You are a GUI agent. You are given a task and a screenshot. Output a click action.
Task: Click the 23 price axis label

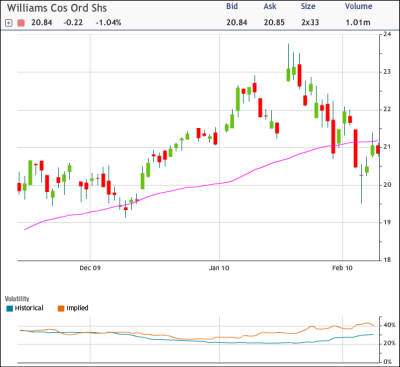coord(387,72)
